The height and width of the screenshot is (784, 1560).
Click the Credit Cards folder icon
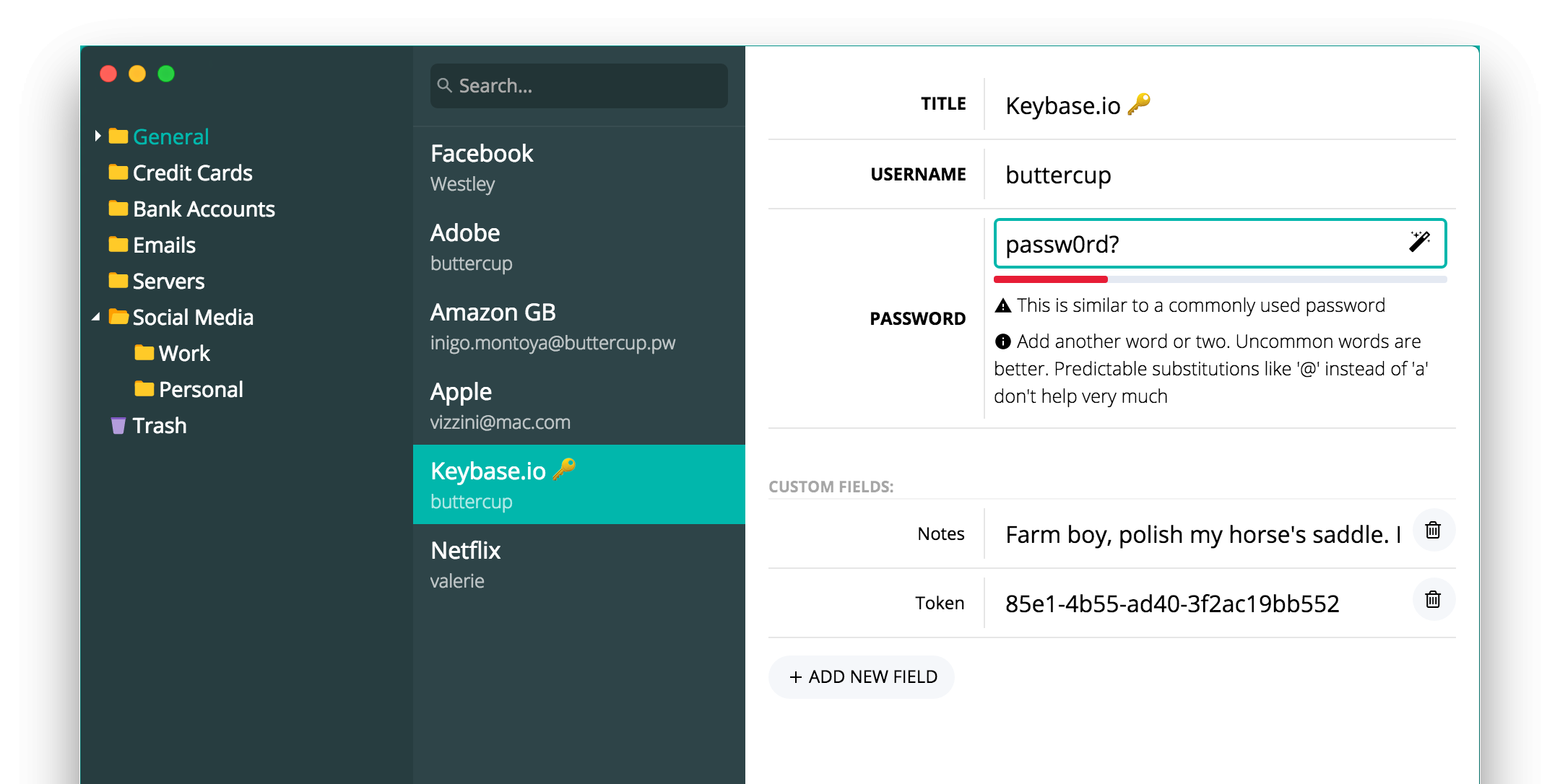[x=118, y=173]
